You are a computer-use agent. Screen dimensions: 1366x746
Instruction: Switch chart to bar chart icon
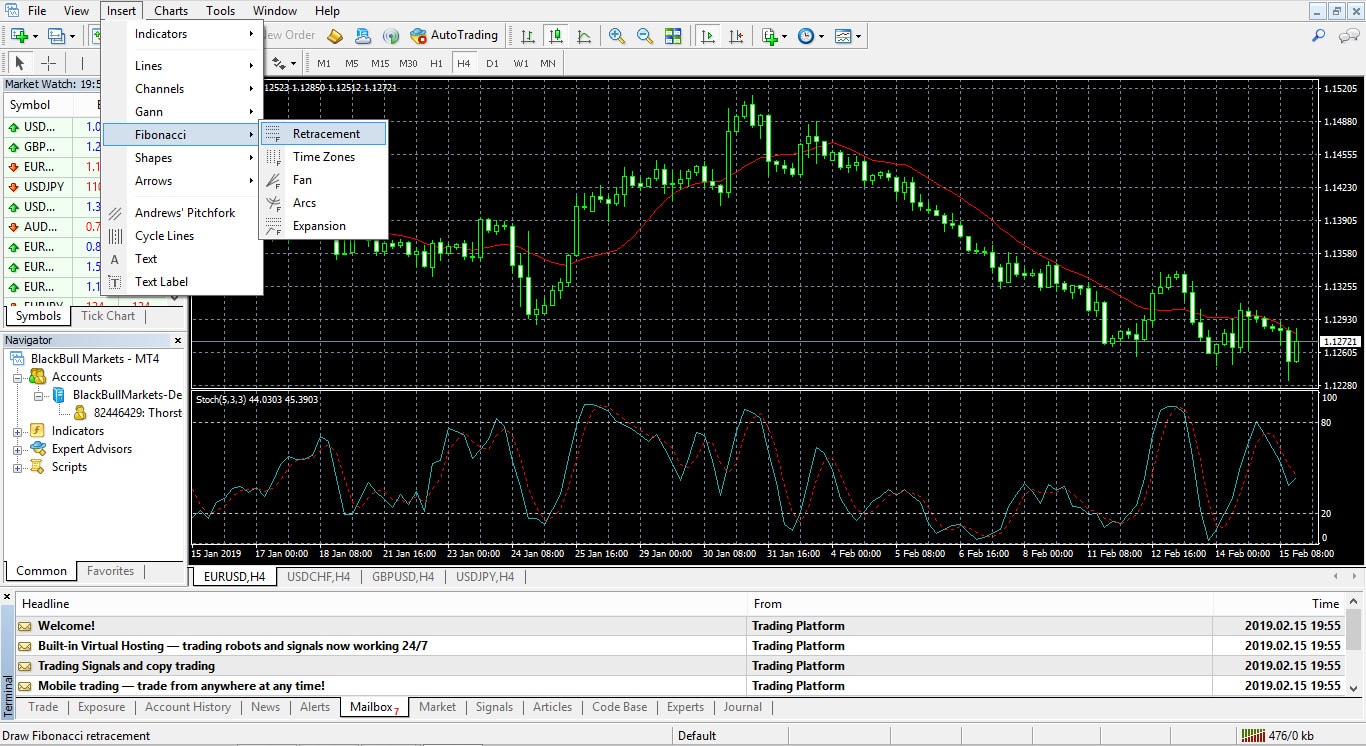tap(527, 36)
